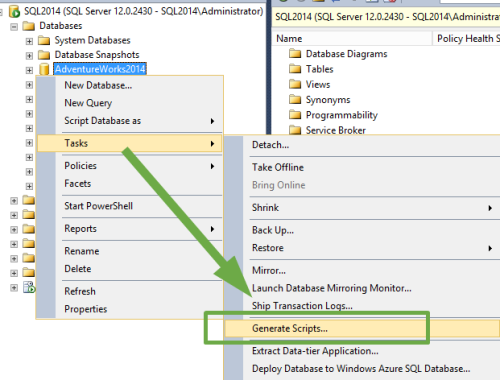
Task: Expand the System Databases node
Action: point(29,41)
